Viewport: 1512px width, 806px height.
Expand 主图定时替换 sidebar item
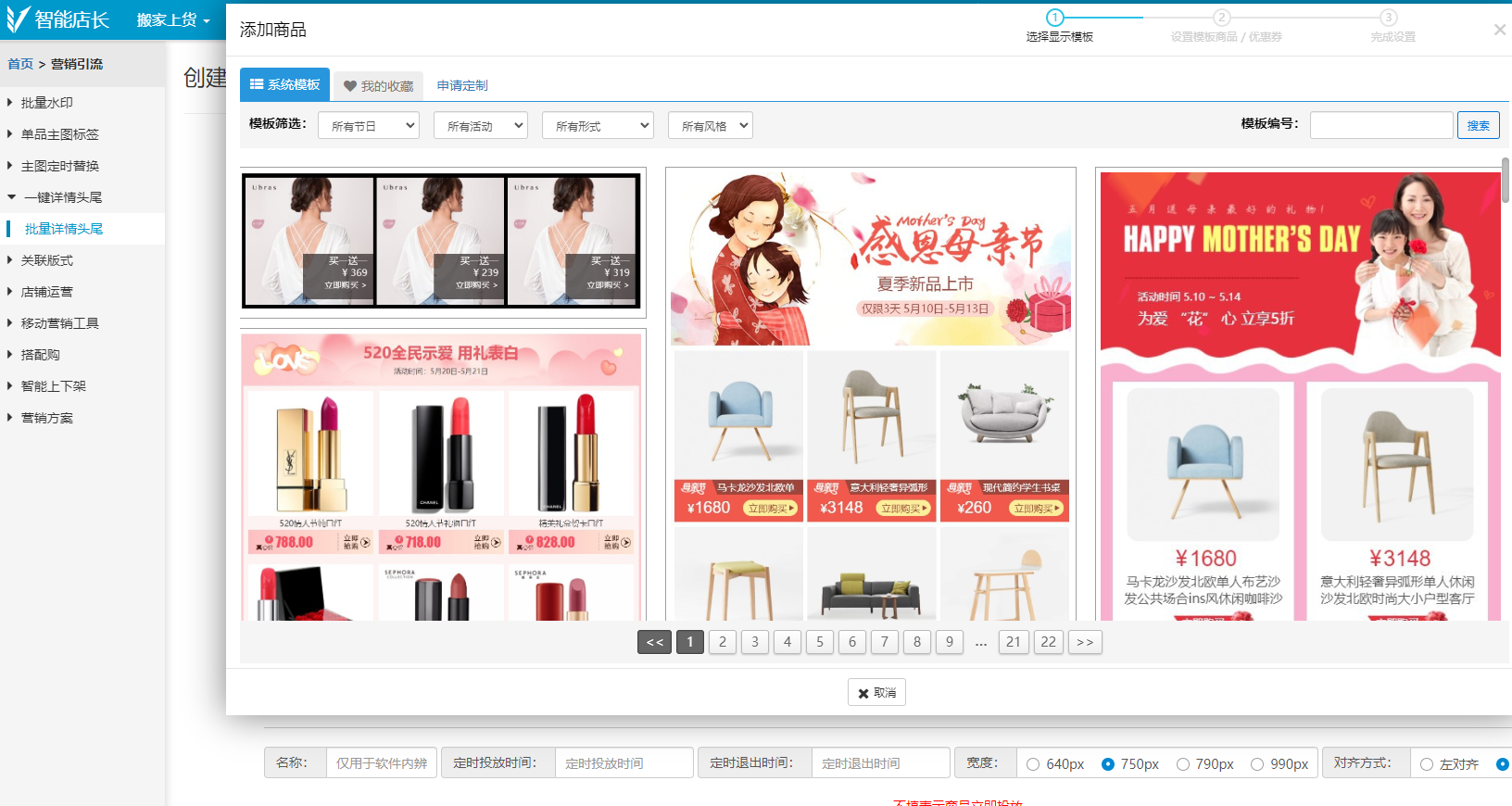59,166
